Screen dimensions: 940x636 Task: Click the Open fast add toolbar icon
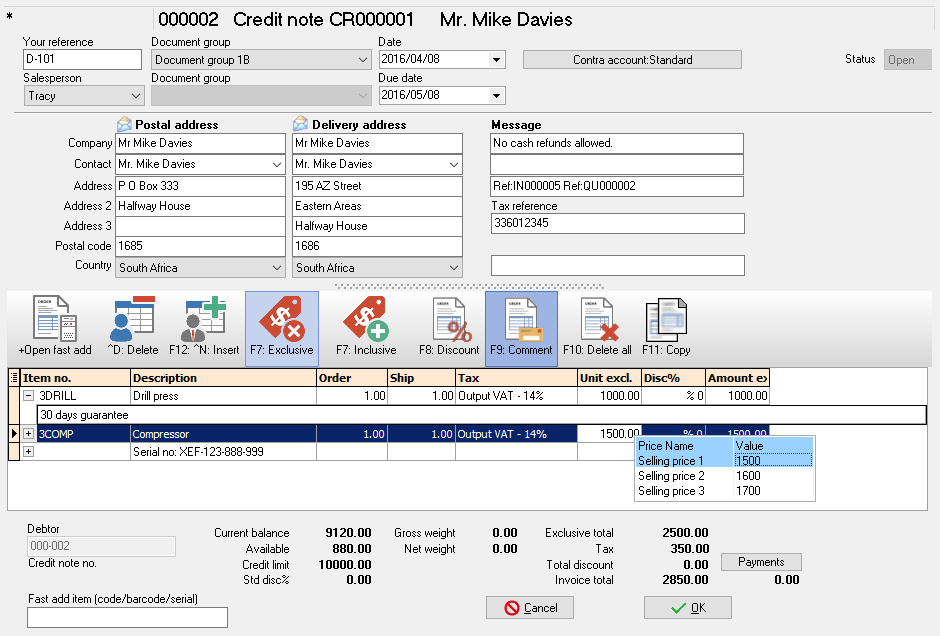tap(54, 327)
